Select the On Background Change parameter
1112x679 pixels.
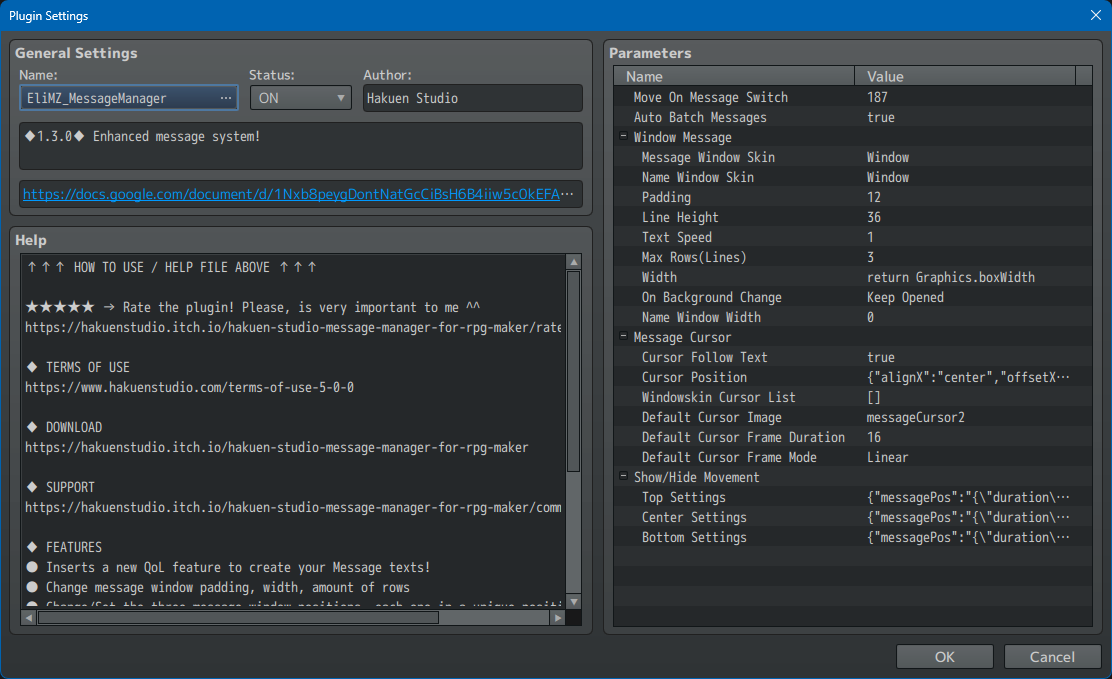853,297
